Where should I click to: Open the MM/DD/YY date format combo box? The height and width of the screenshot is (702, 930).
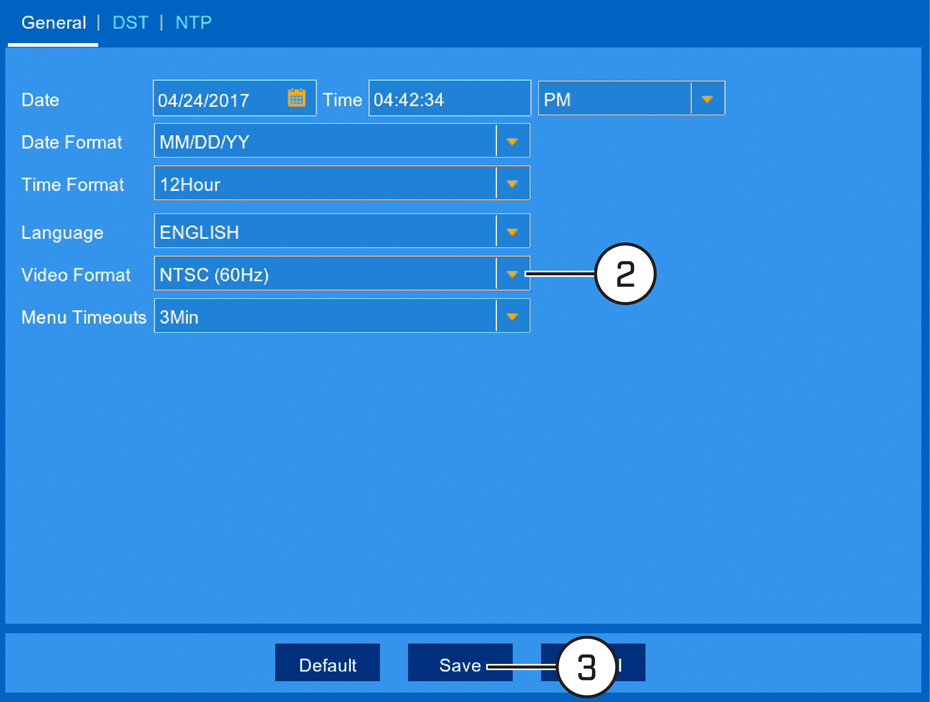click(x=342, y=141)
